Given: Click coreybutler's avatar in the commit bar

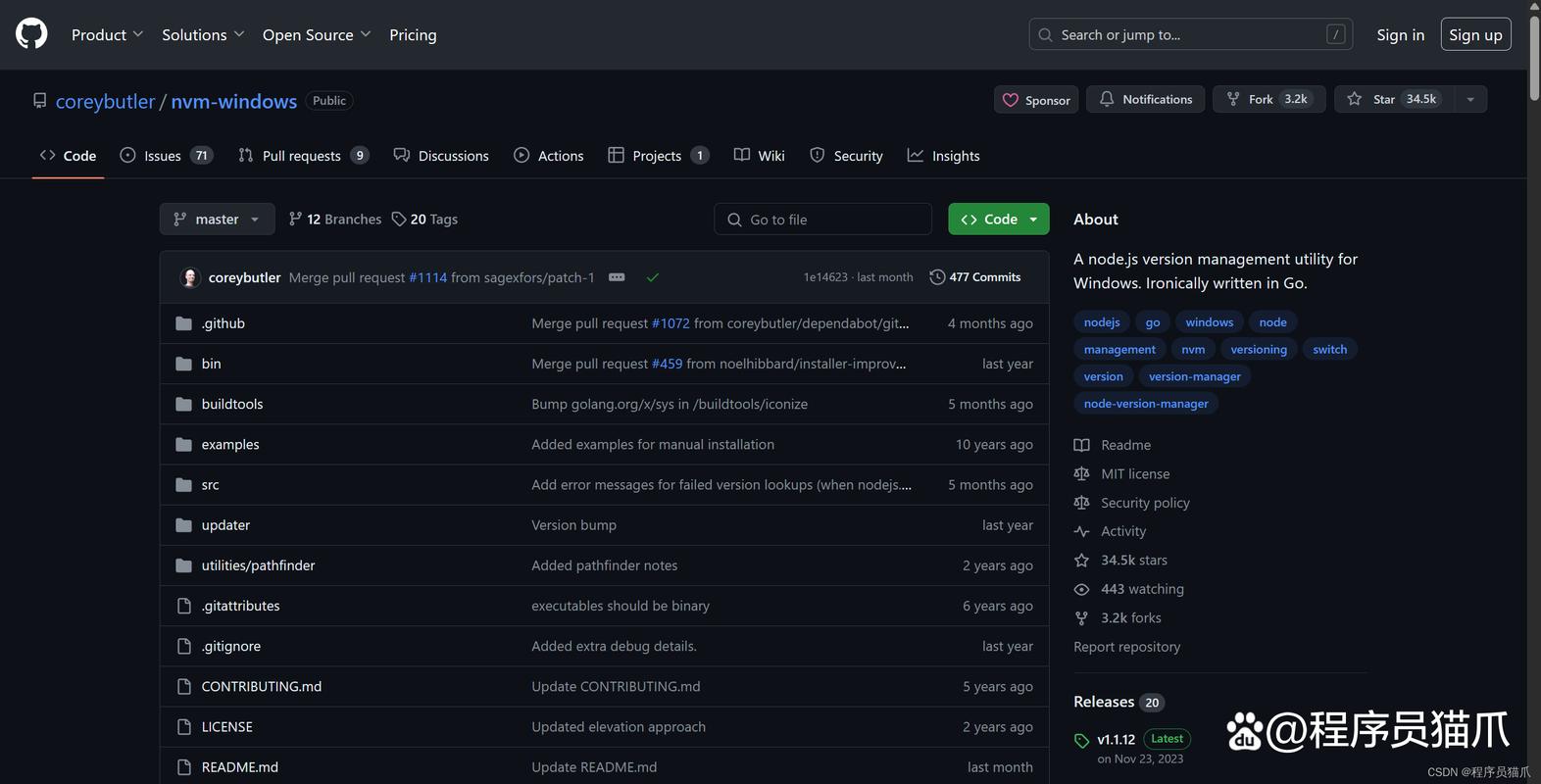Looking at the screenshot, I should [190, 277].
